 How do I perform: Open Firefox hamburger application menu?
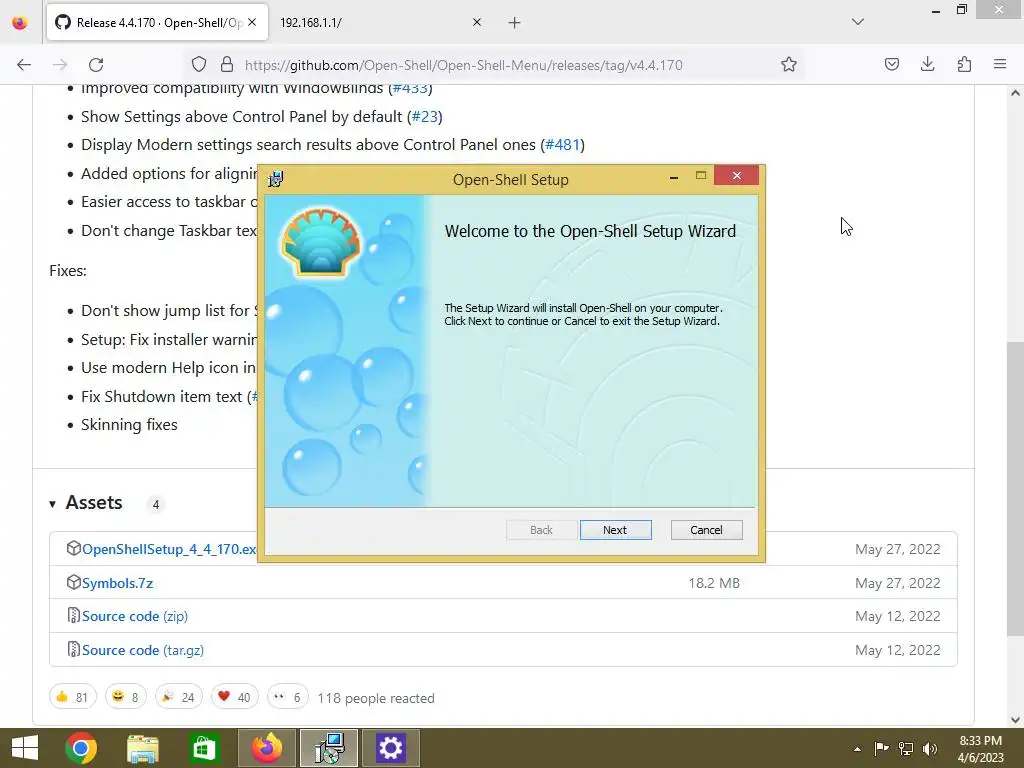1000,64
